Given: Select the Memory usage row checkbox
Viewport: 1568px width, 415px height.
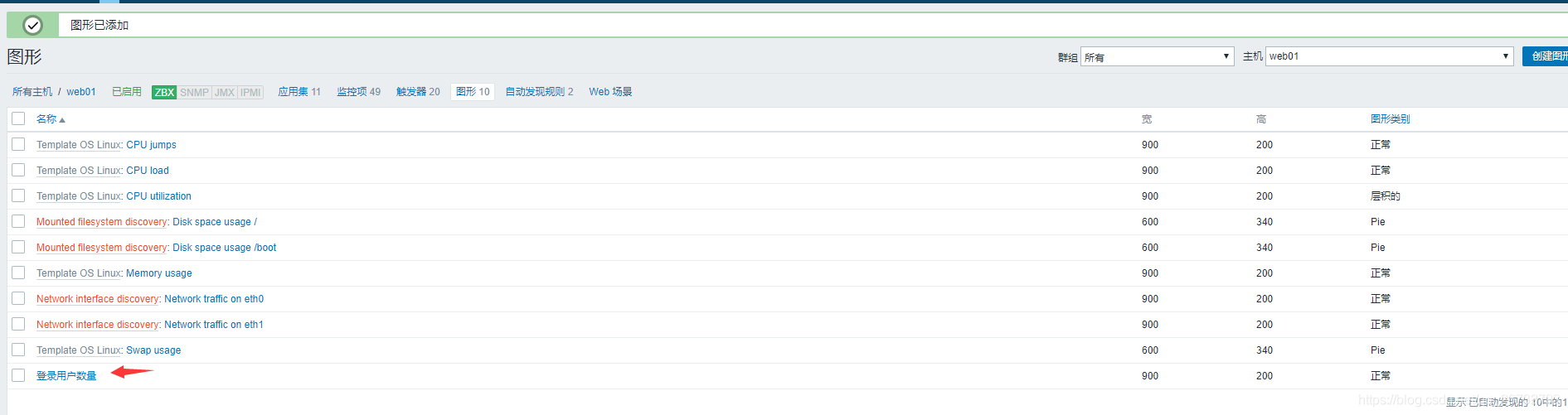Looking at the screenshot, I should pyautogui.click(x=18, y=273).
